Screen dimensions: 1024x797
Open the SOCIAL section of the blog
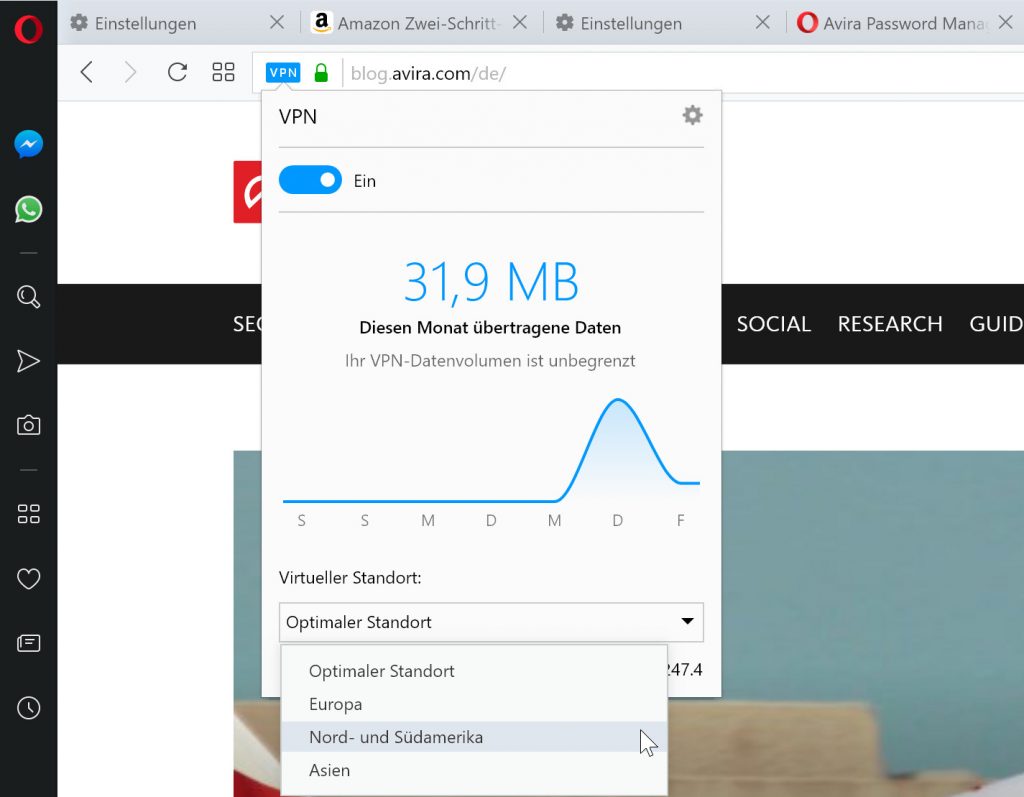click(x=774, y=324)
